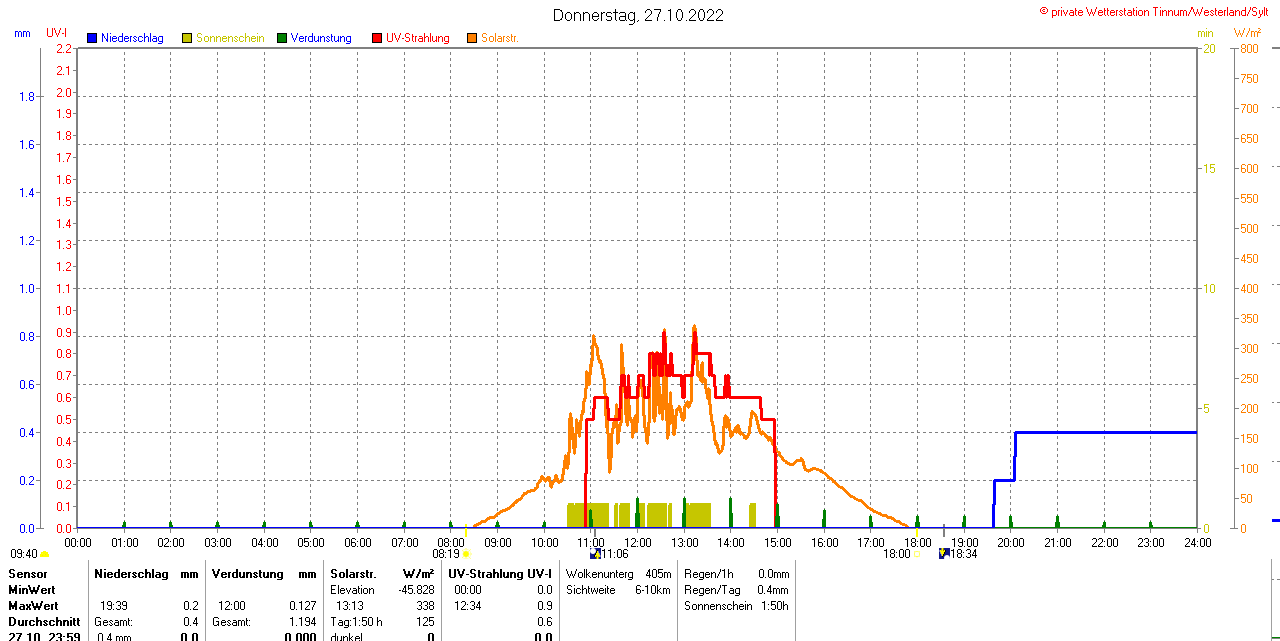The image size is (1280, 641).
Task: Click the Regen/Tag 0.4mm value
Action: point(736,590)
